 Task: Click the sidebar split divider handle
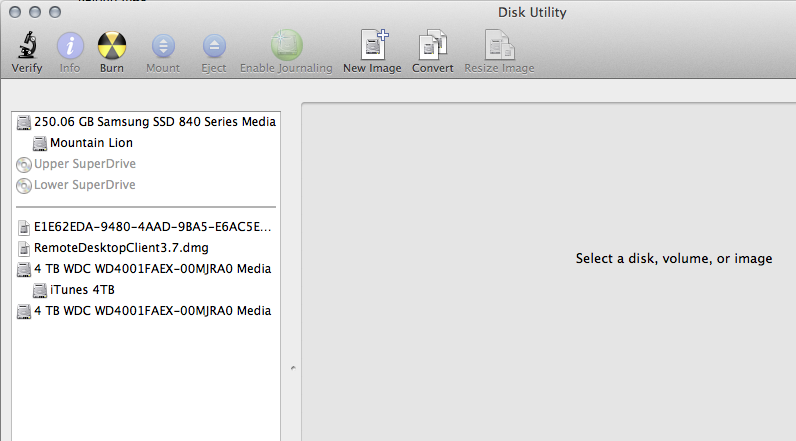point(292,368)
